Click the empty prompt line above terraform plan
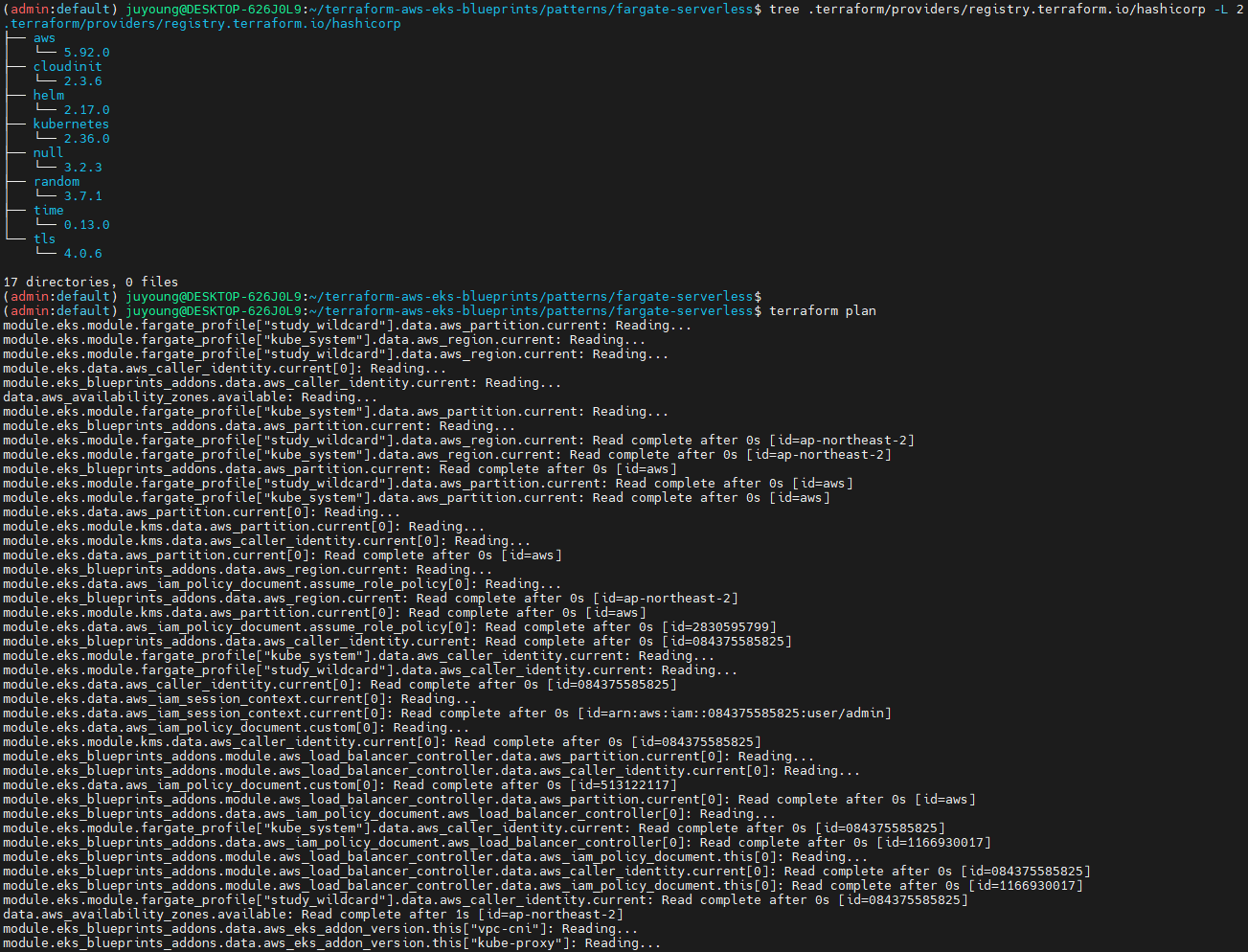 (x=383, y=297)
